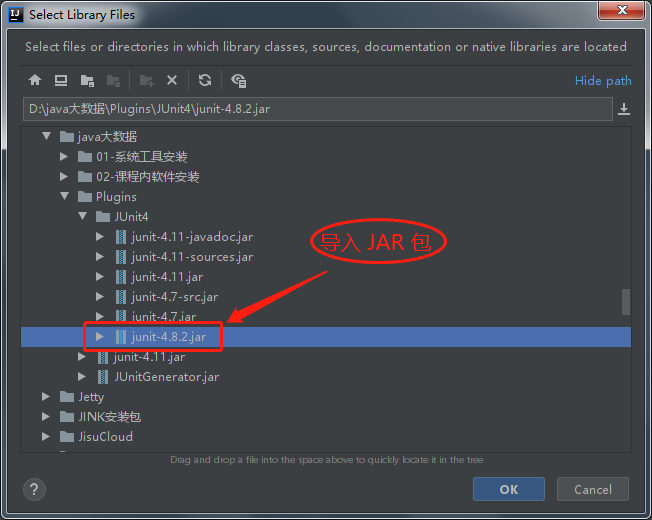Click the JUnit4 folder icon
The image size is (652, 520).
pyautogui.click(x=103, y=216)
